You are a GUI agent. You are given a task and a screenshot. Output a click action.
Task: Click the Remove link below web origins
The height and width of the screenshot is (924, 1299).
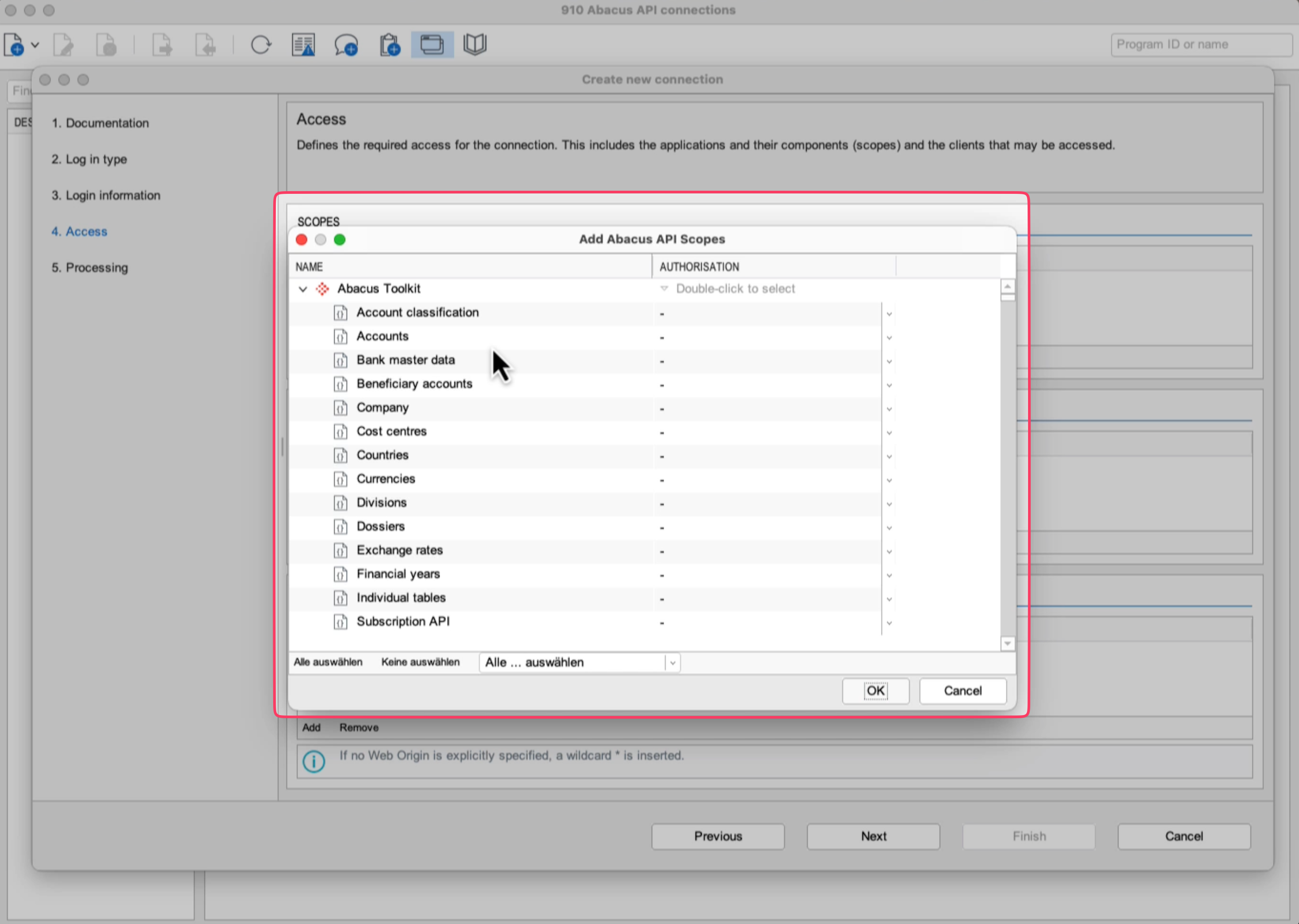point(359,728)
